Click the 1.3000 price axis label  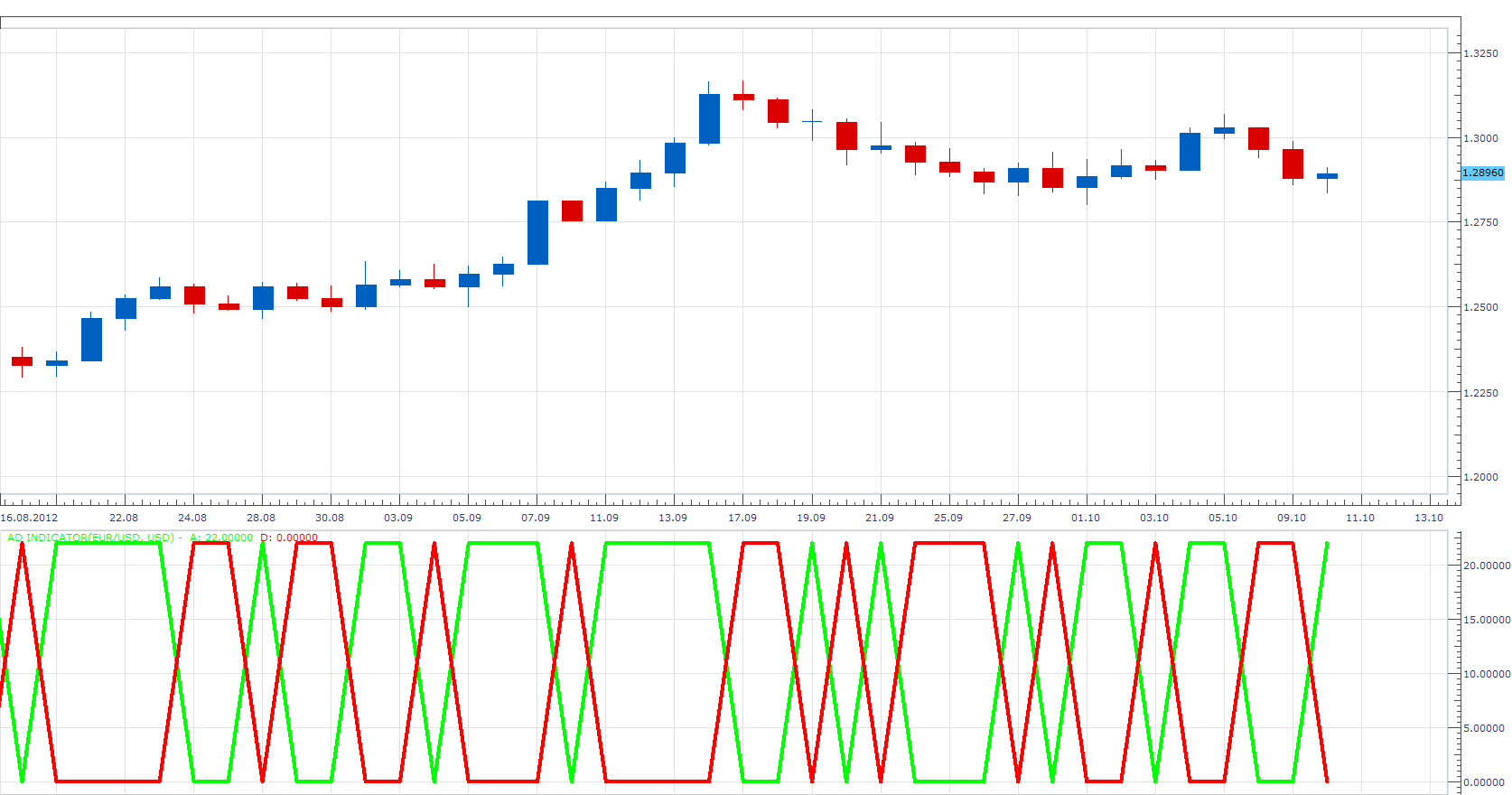(1481, 138)
